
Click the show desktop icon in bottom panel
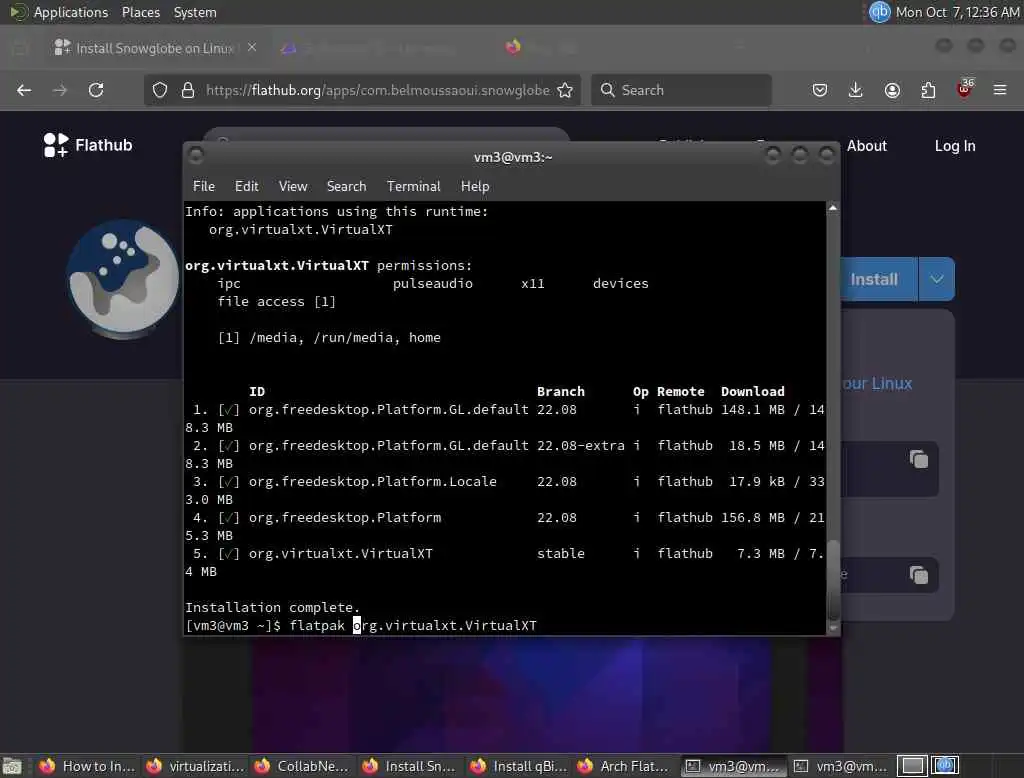(12, 766)
